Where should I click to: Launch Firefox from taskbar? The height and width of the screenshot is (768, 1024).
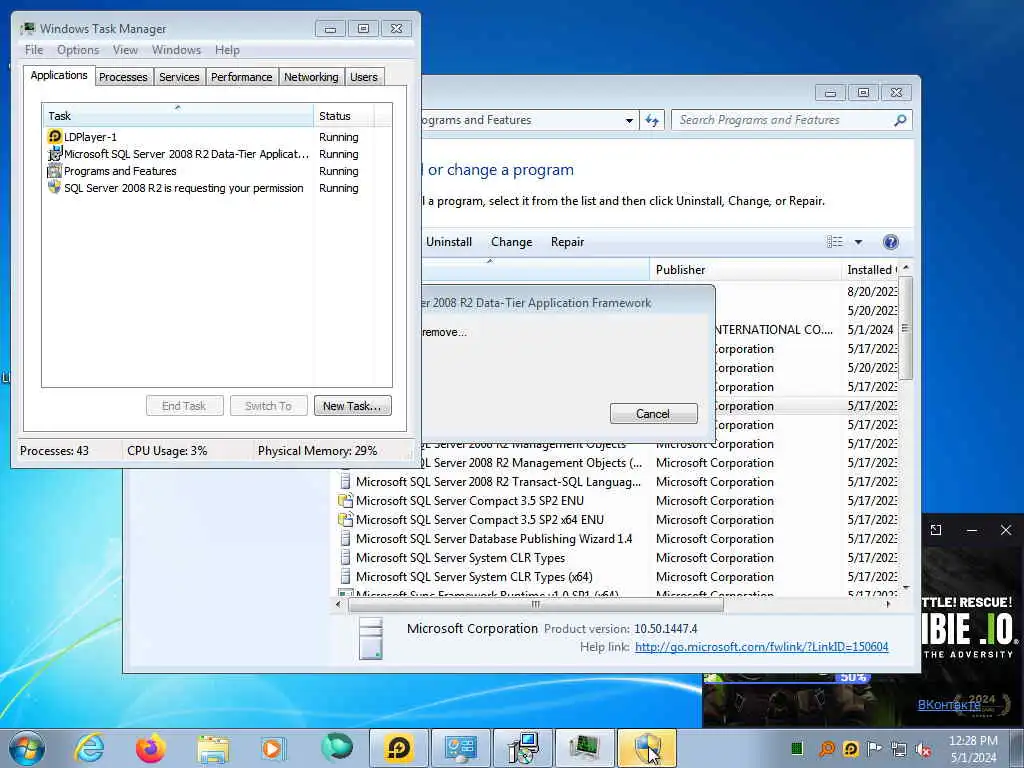150,748
